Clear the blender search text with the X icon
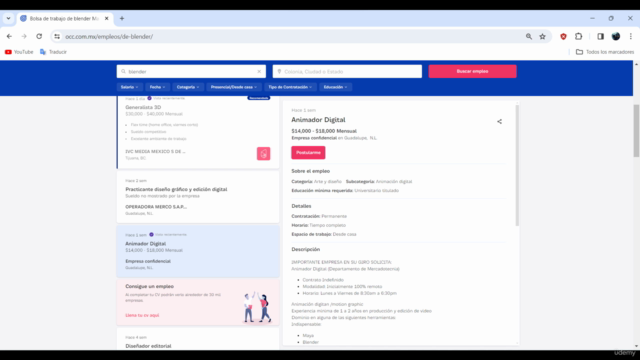This screenshot has height=360, width=640. point(259,71)
